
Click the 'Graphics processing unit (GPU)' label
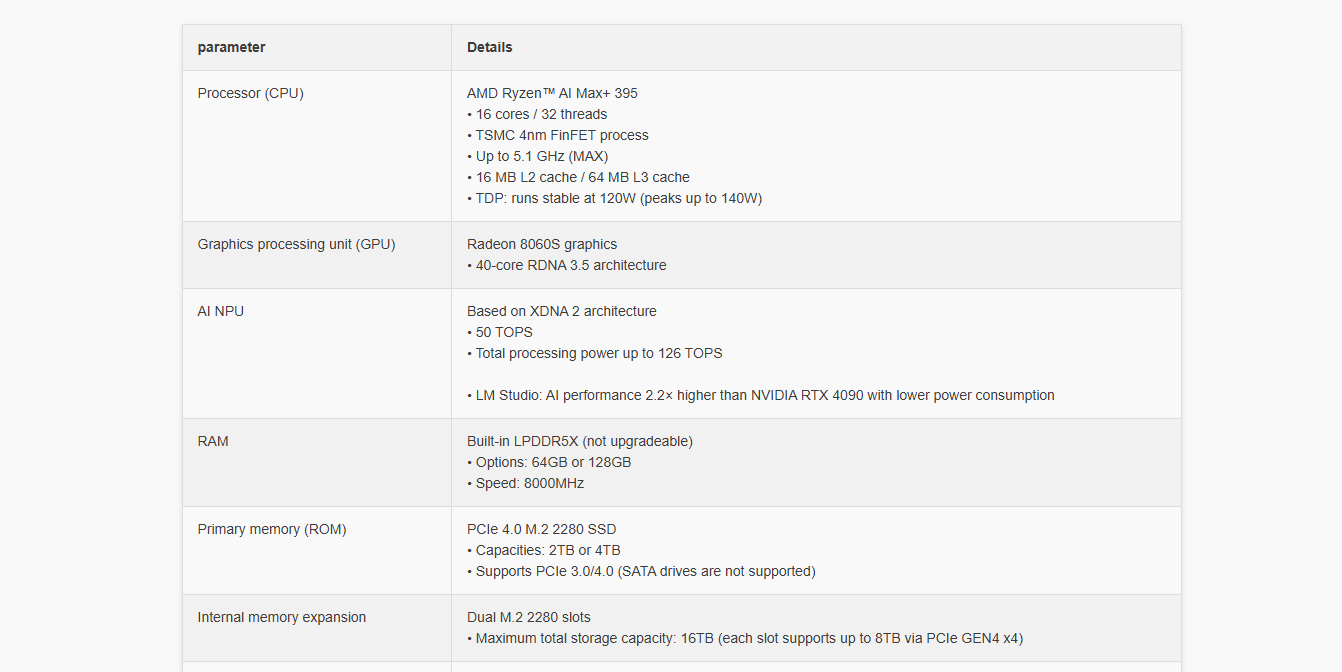[x=296, y=244]
